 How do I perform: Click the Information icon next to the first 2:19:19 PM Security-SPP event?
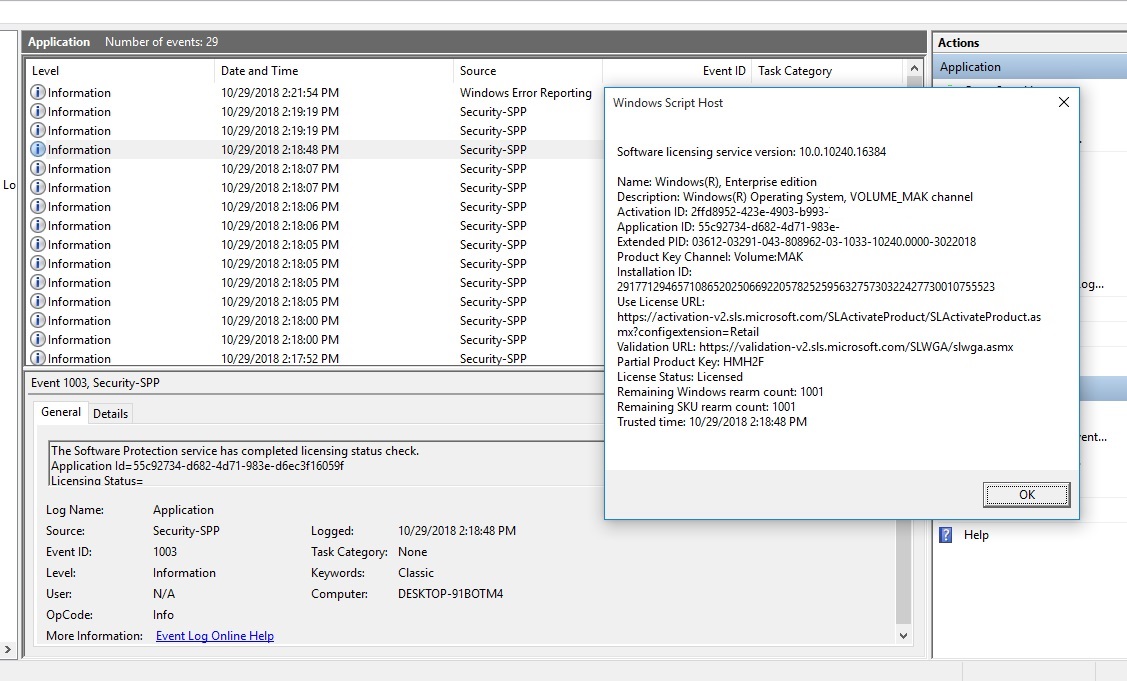click(x=36, y=111)
